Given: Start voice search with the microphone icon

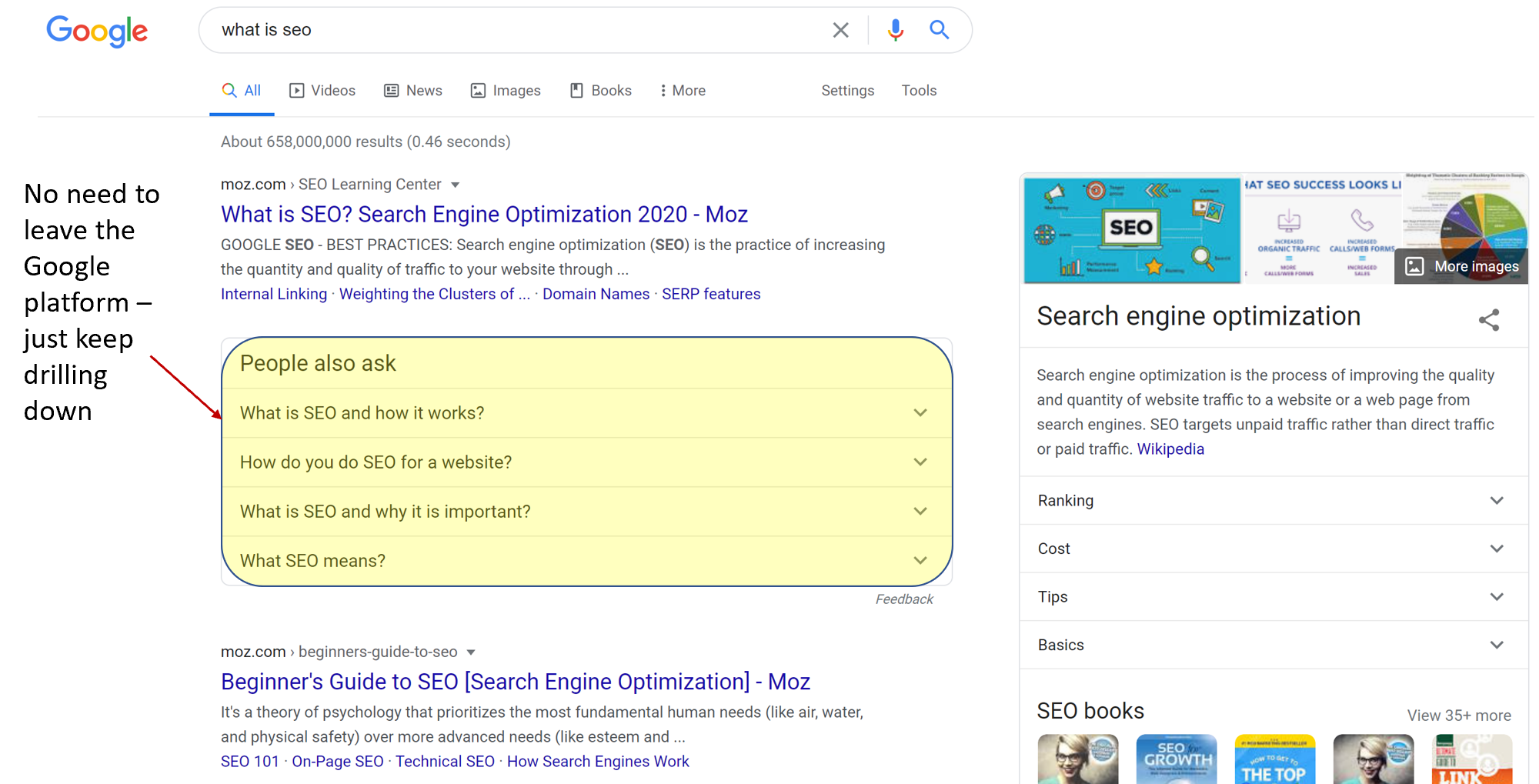Looking at the screenshot, I should pos(895,30).
